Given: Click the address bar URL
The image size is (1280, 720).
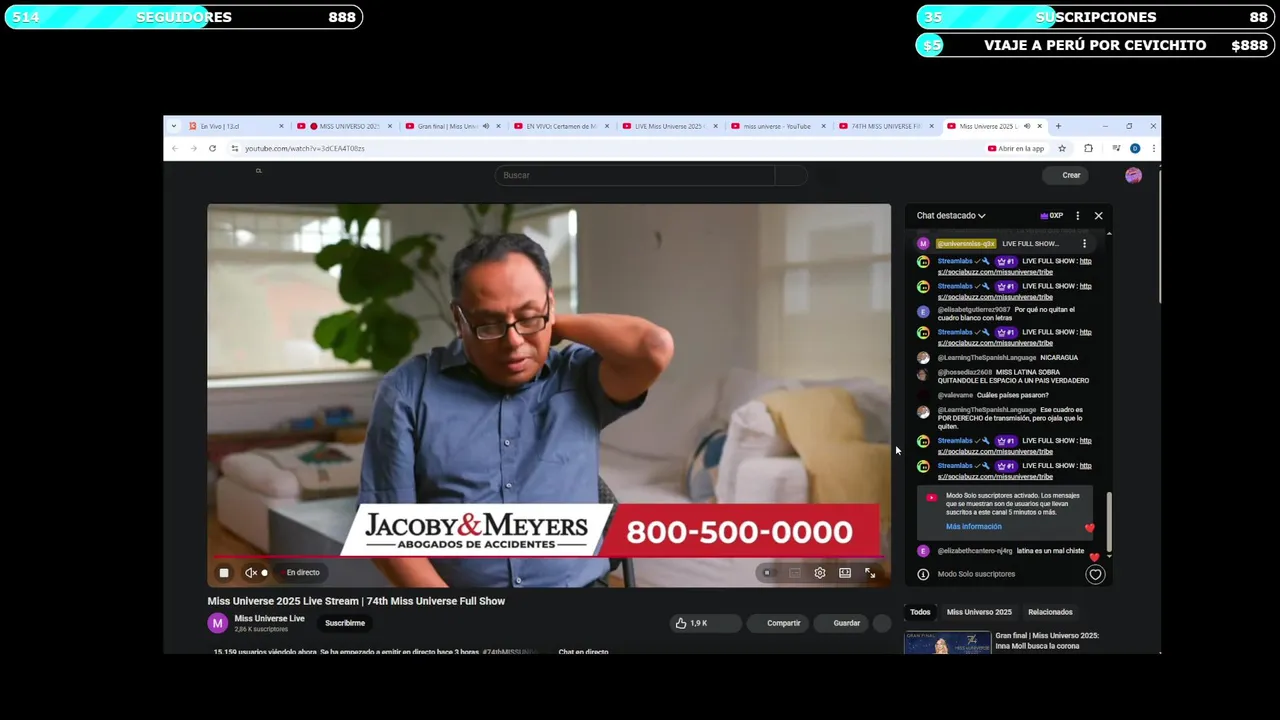Looking at the screenshot, I should (305, 148).
